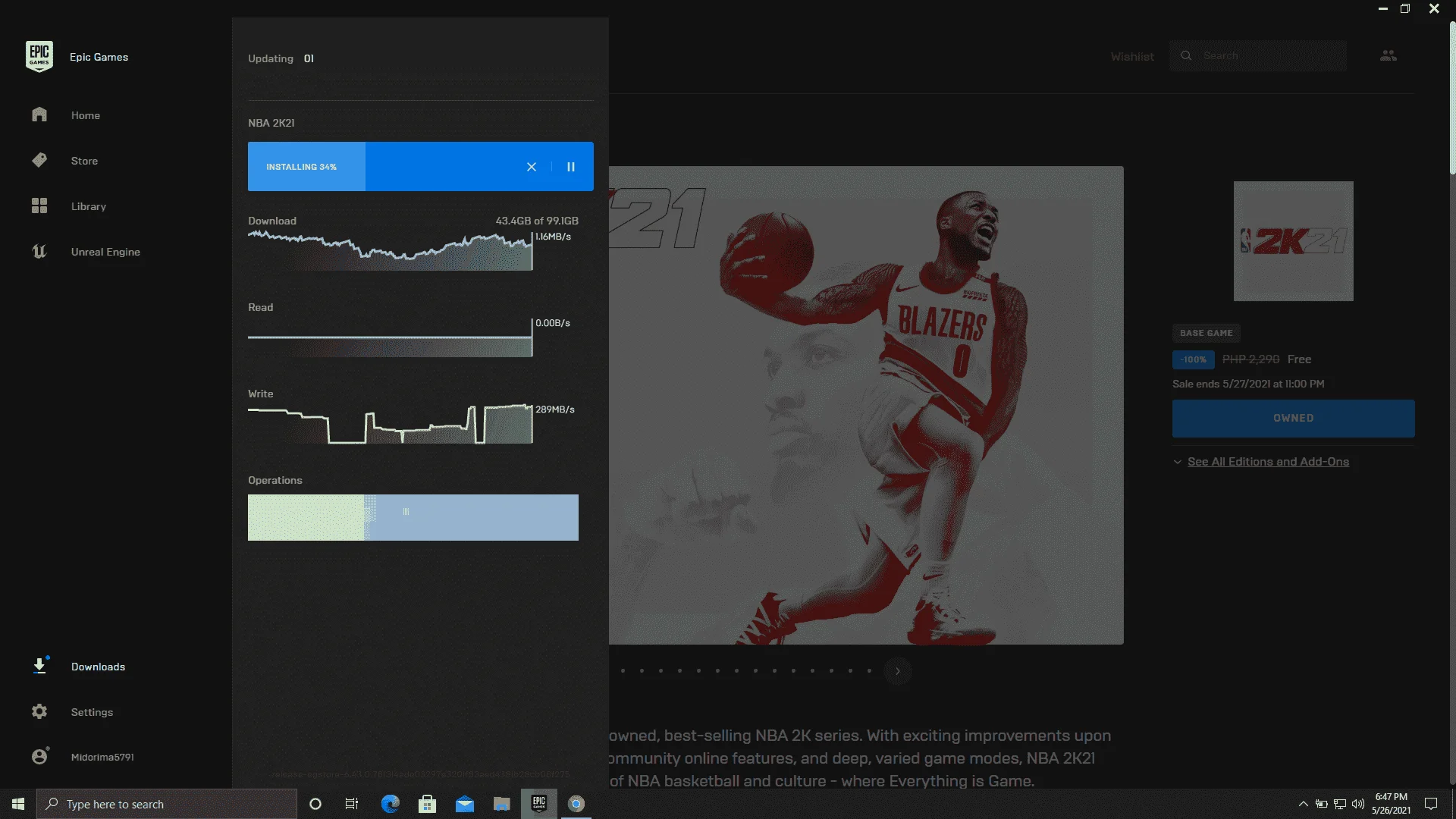Viewport: 1456px width, 819px height.
Task: Click the 289MB/s write speed value
Action: tap(555, 409)
